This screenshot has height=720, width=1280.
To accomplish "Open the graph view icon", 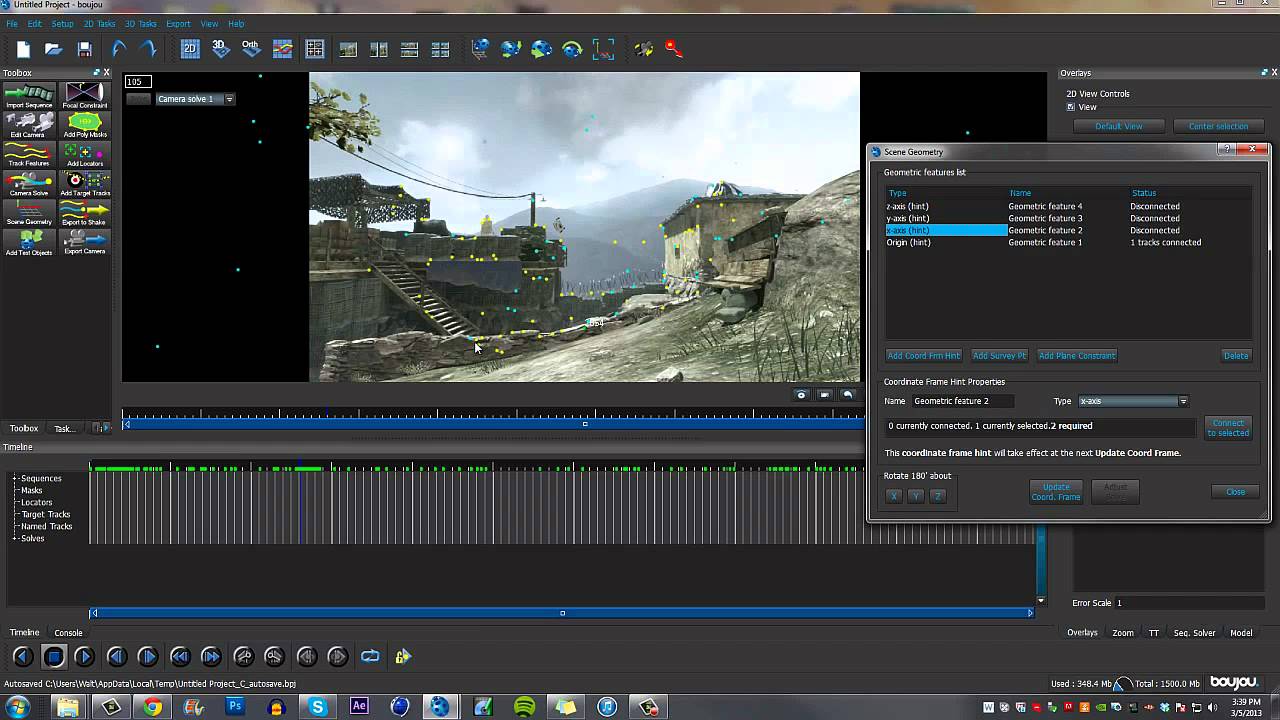I will point(282,48).
